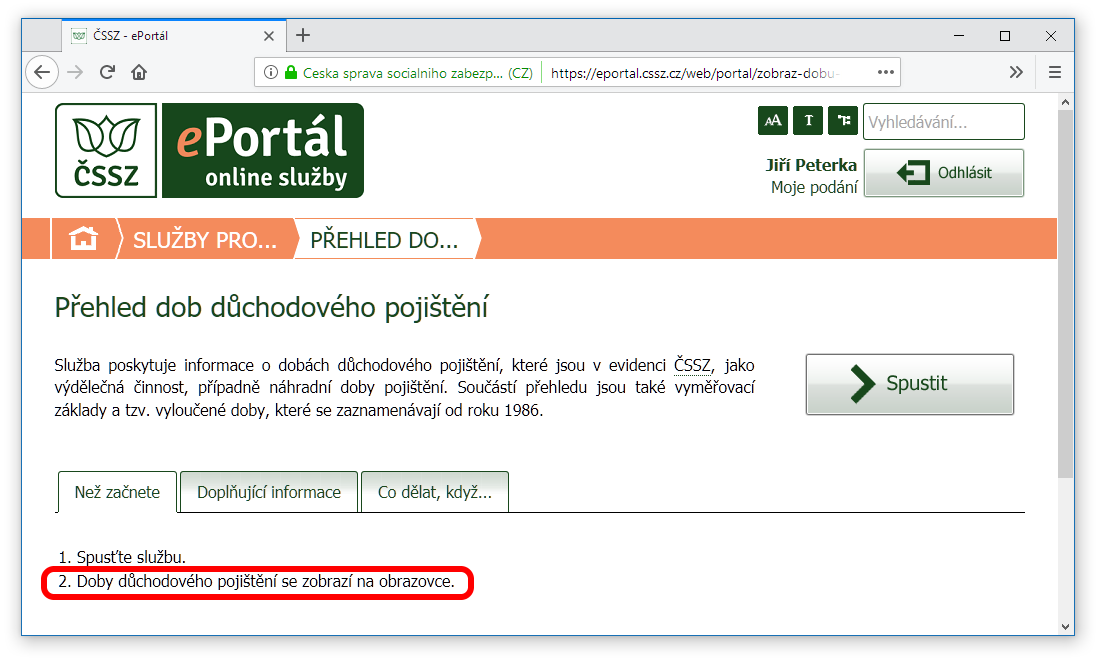Image resolution: width=1101 pixels, height=663 pixels.
Task: Click the vertical scrollbar thumb
Action: (1065, 294)
